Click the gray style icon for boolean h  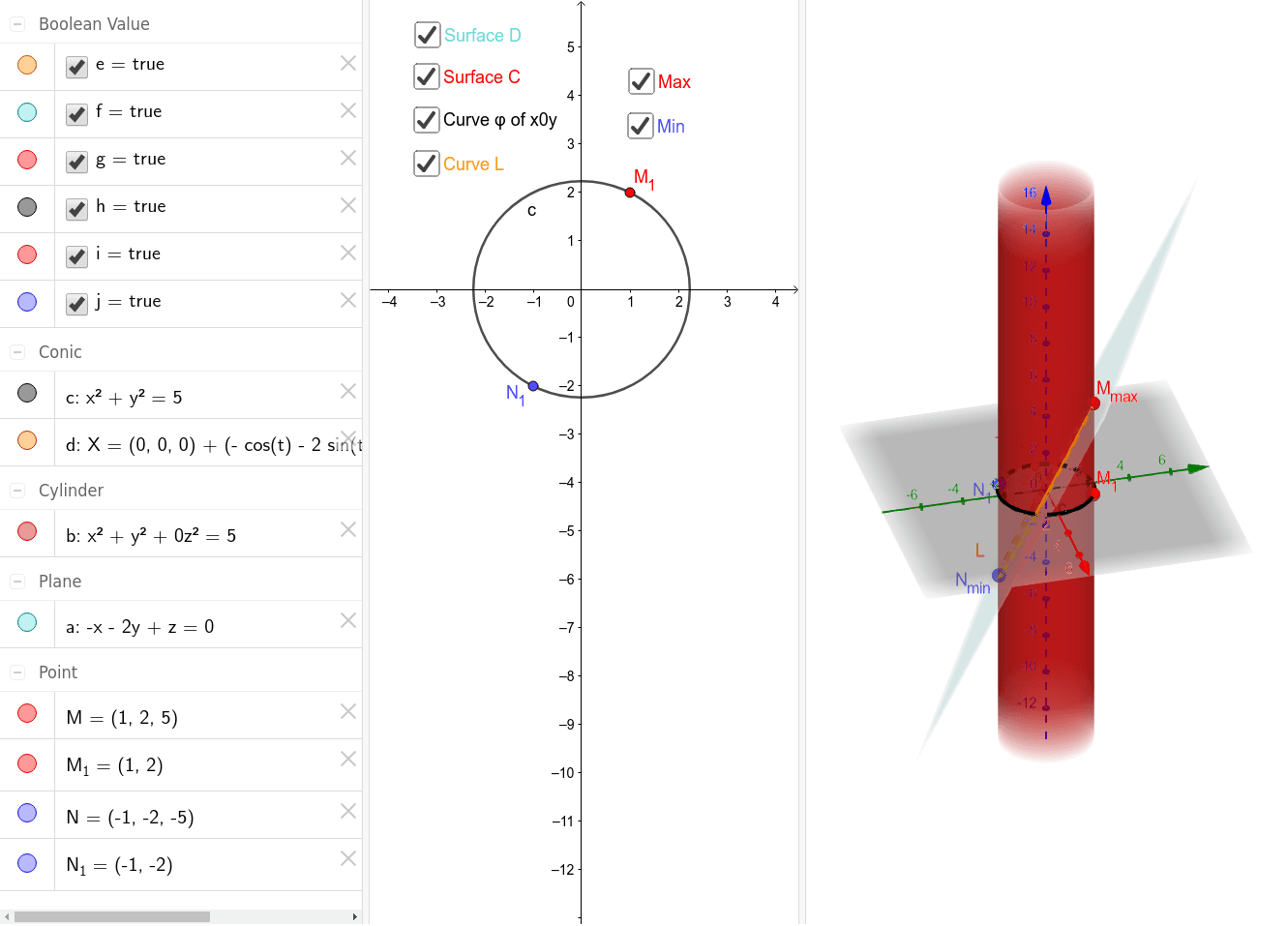tap(26, 203)
